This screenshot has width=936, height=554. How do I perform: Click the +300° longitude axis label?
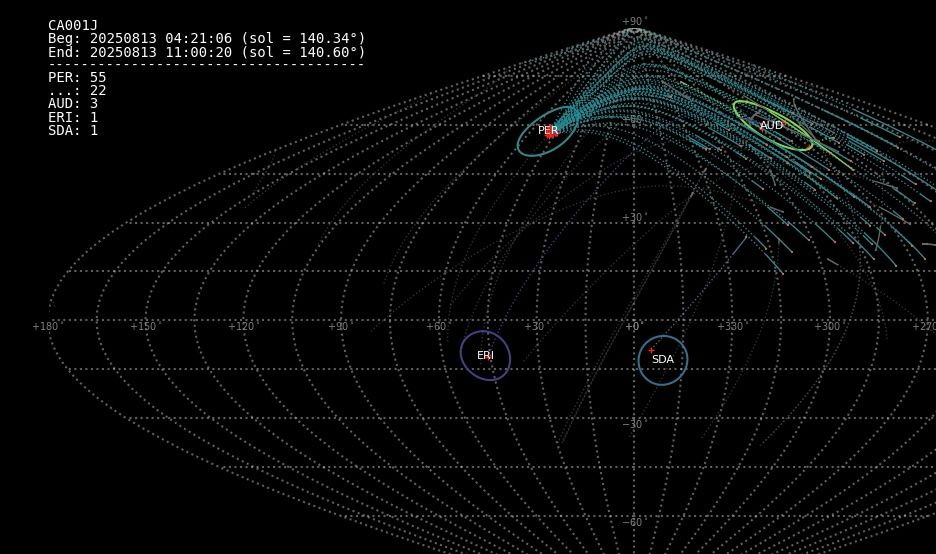pyautogui.click(x=828, y=327)
